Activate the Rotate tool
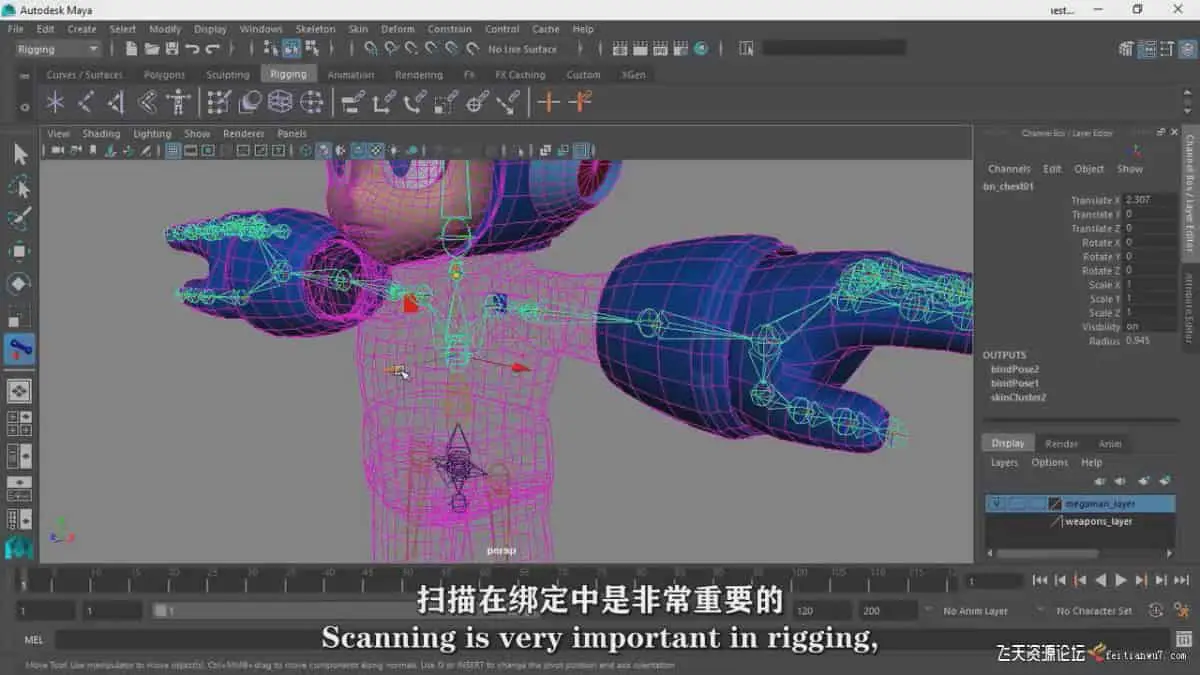Viewport: 1200px width, 675px height. coord(19,284)
